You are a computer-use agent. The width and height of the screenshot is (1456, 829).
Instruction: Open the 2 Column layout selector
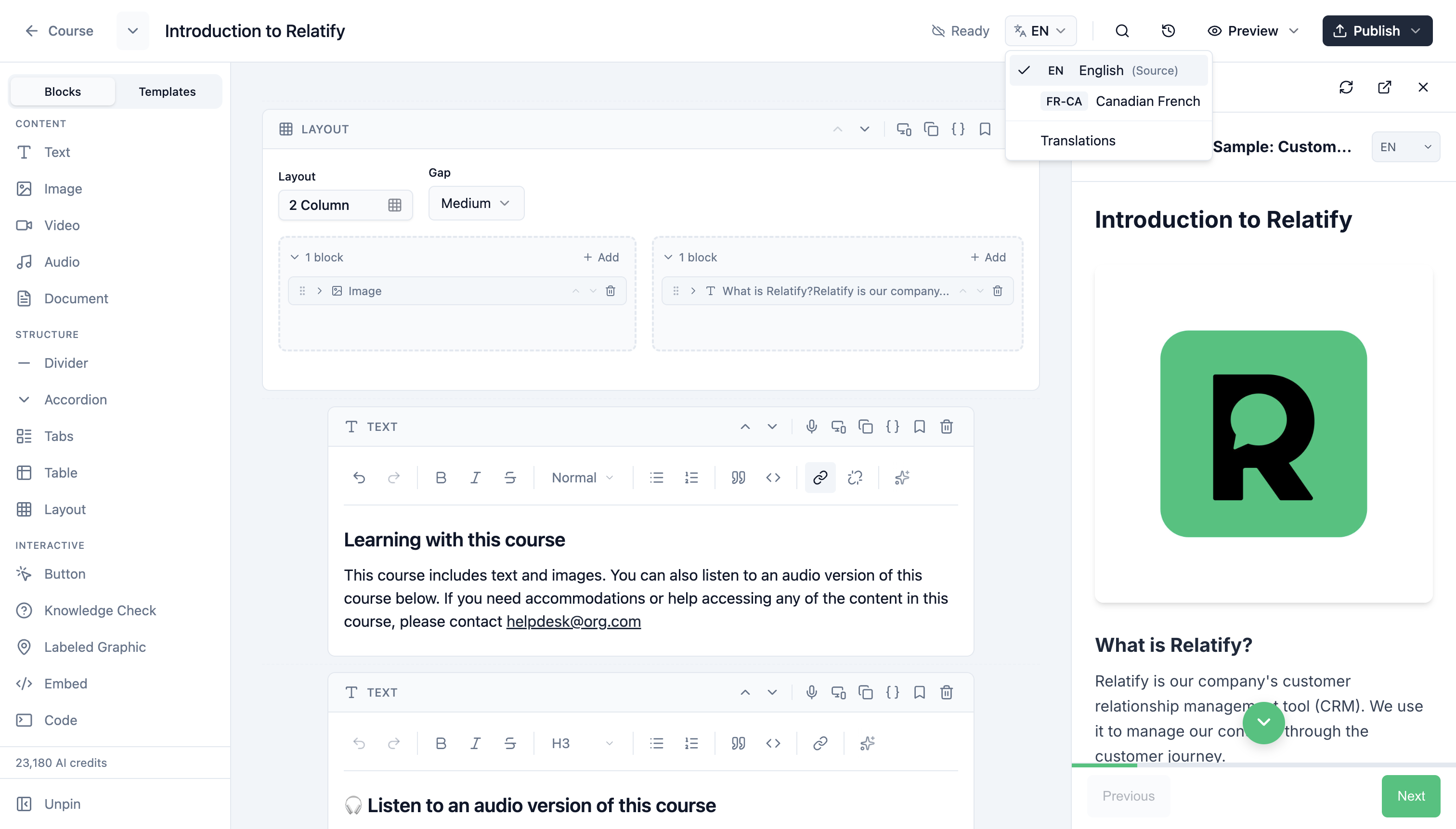[345, 205]
